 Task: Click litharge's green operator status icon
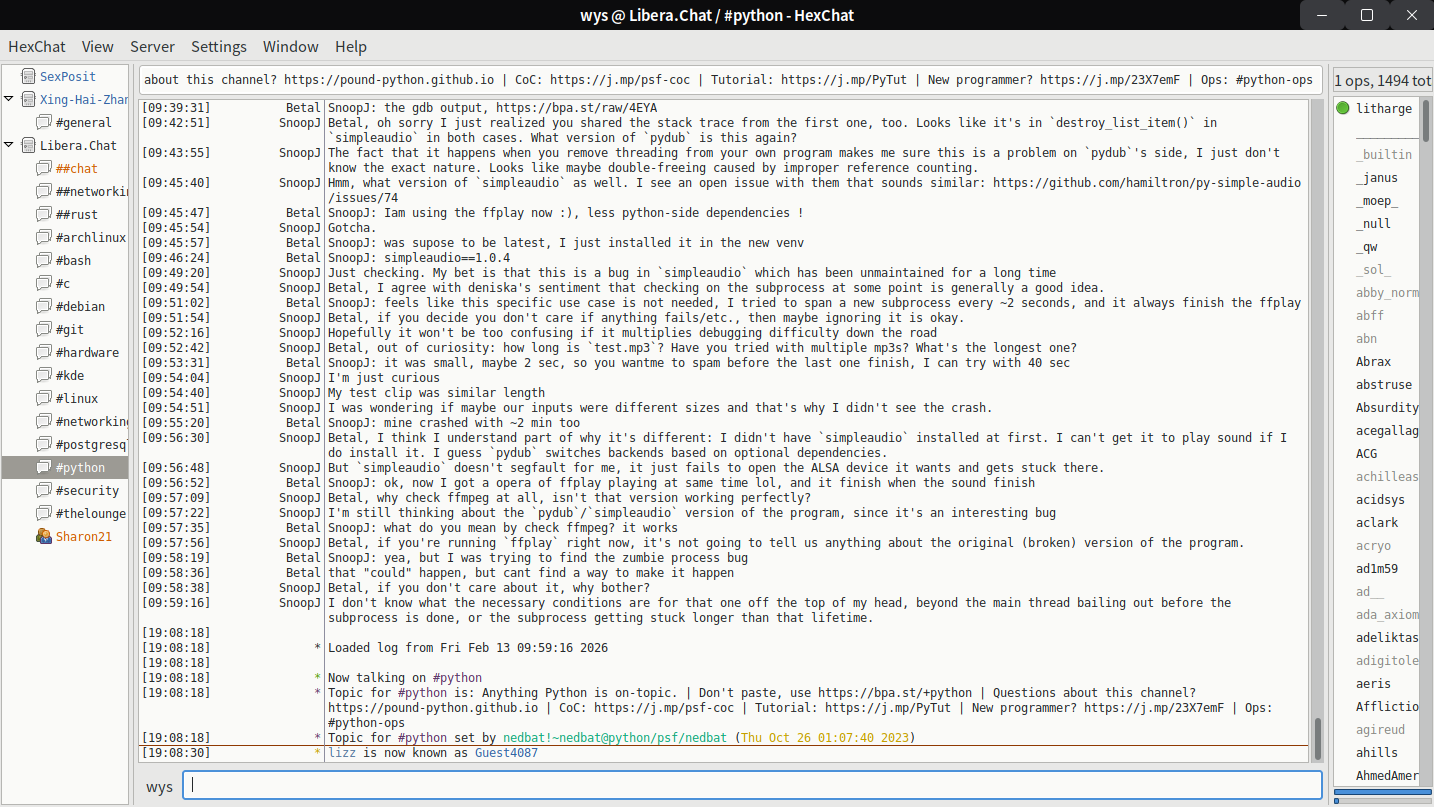click(1342, 109)
